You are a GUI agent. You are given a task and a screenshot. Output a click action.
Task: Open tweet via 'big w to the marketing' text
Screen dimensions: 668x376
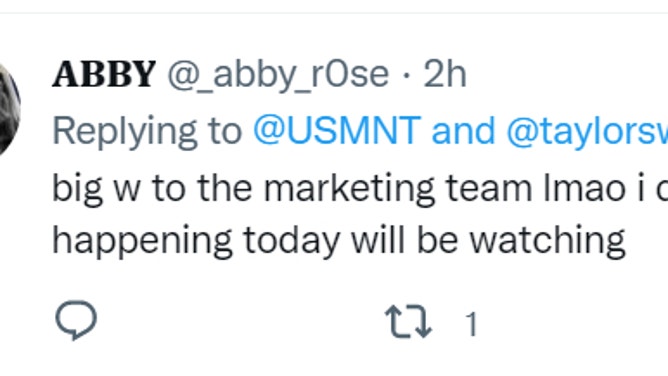(x=243, y=188)
